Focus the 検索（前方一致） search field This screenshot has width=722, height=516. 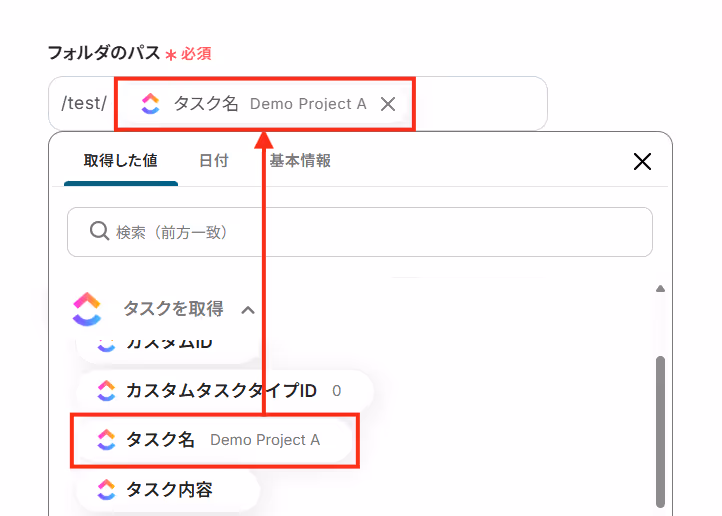(360, 232)
